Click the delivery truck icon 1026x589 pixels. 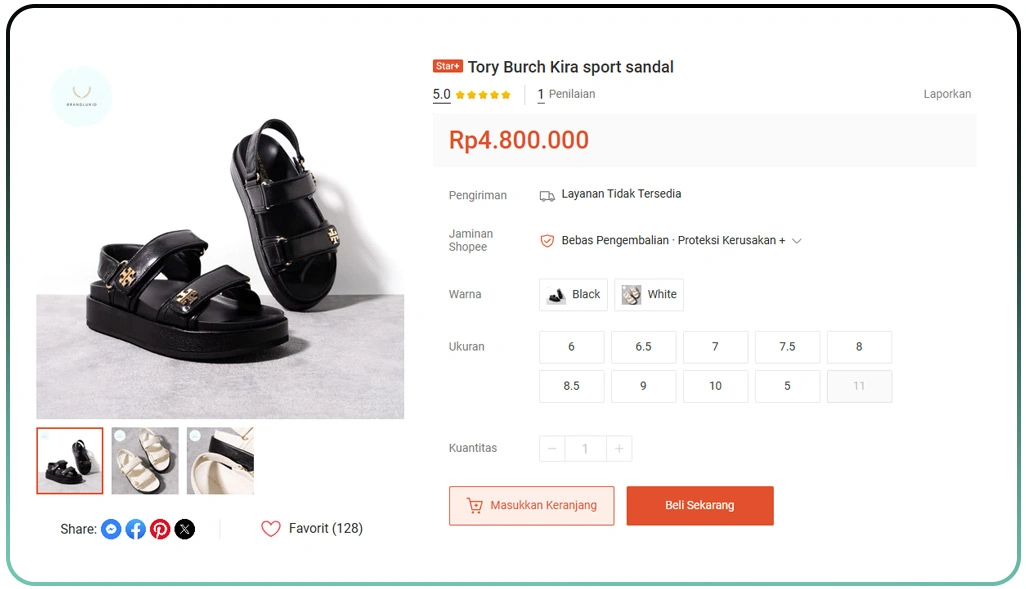point(547,196)
